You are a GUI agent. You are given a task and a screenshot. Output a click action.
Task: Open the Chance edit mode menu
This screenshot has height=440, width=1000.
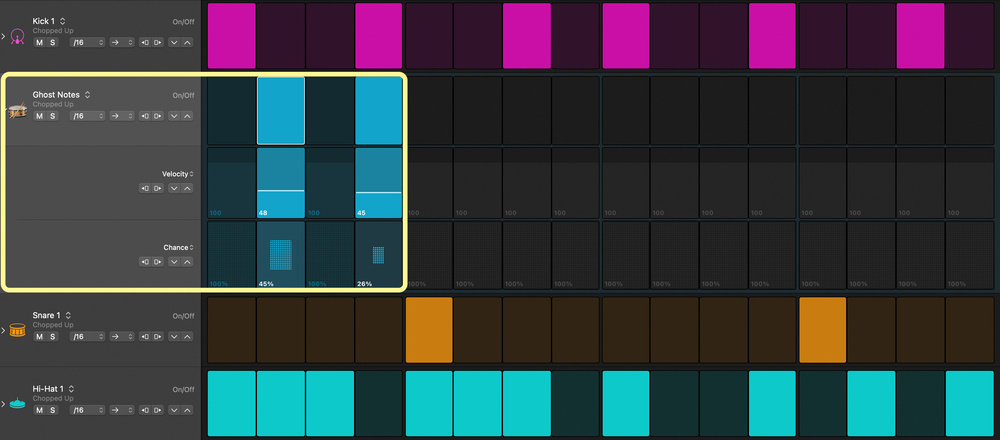point(179,247)
